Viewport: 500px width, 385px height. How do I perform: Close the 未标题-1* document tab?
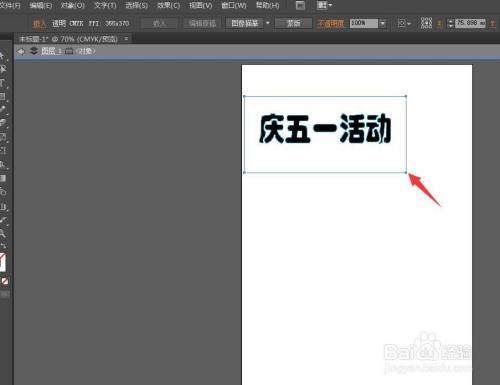[x=126, y=39]
